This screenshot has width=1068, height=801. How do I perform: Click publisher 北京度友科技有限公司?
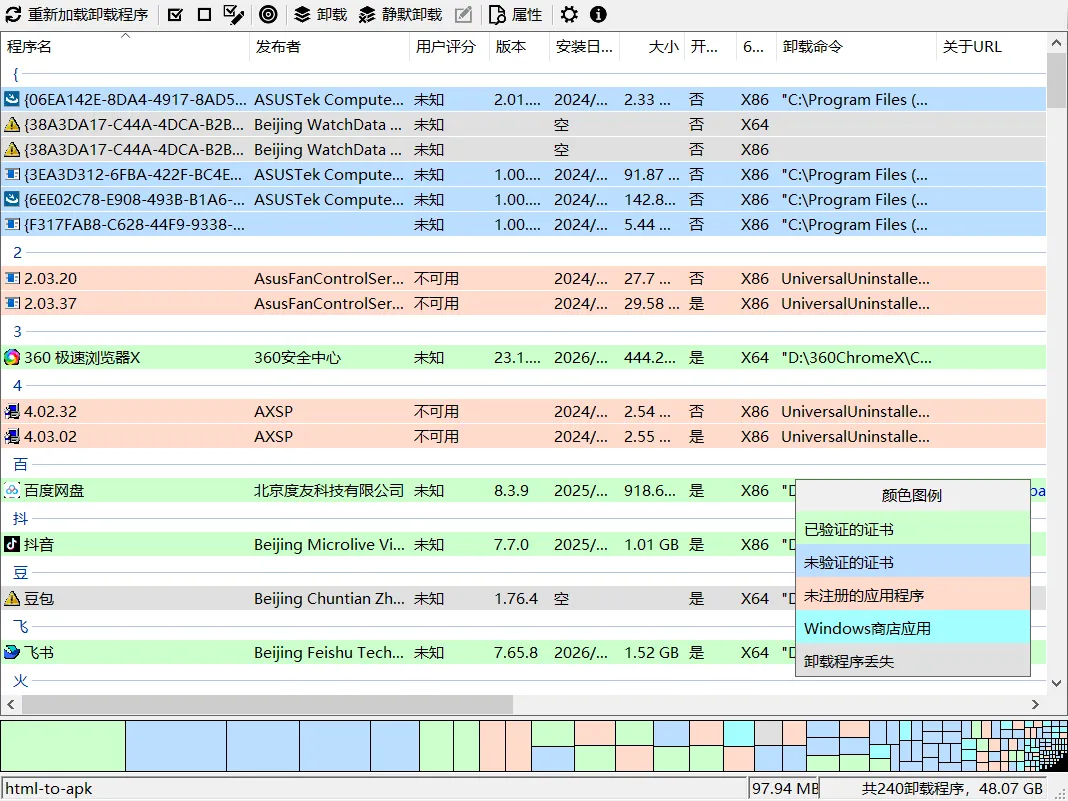click(329, 490)
